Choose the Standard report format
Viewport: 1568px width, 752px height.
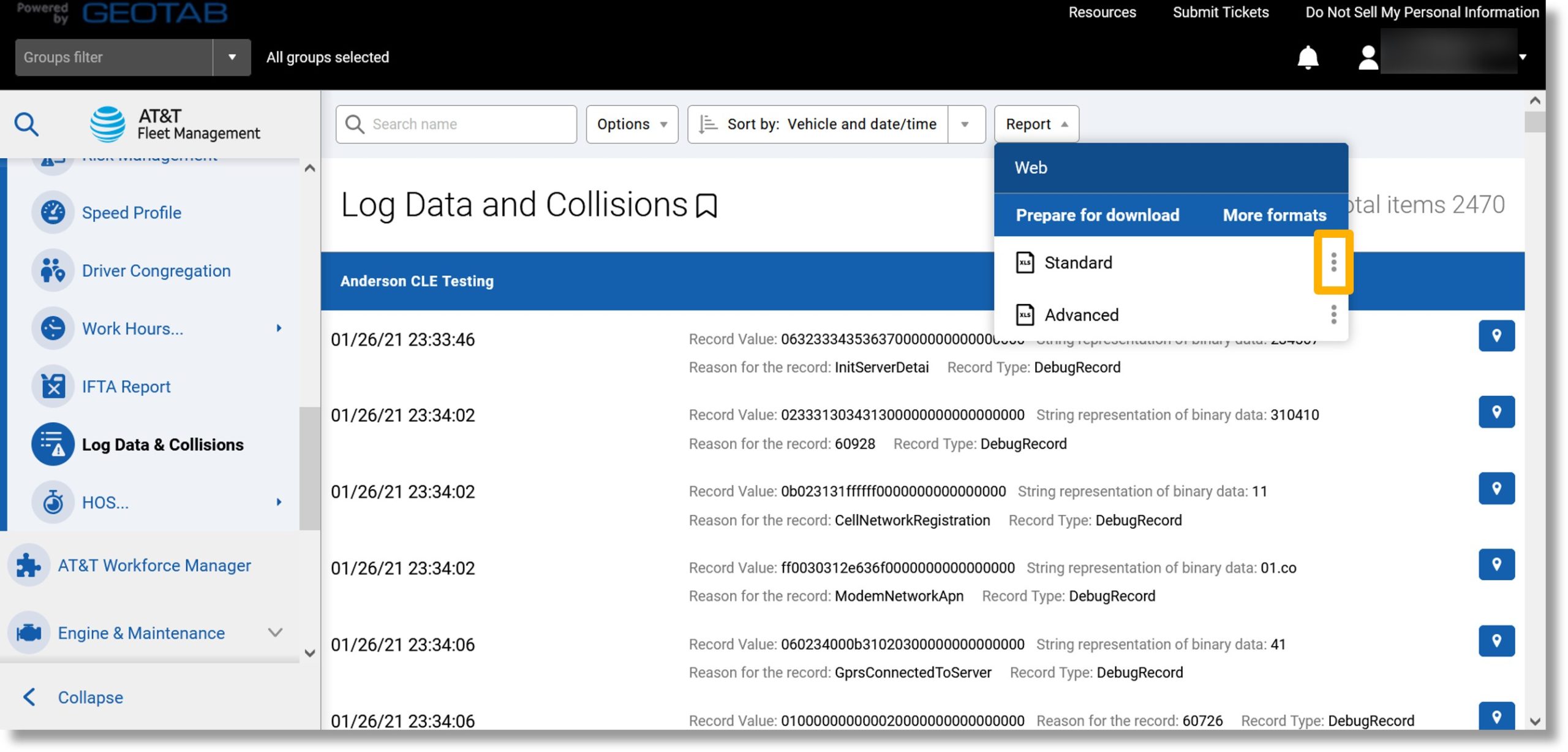tap(1077, 262)
